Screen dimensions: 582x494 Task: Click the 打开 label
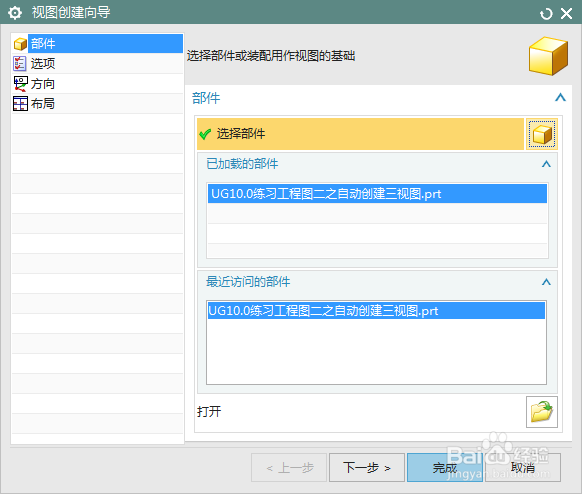pos(209,411)
